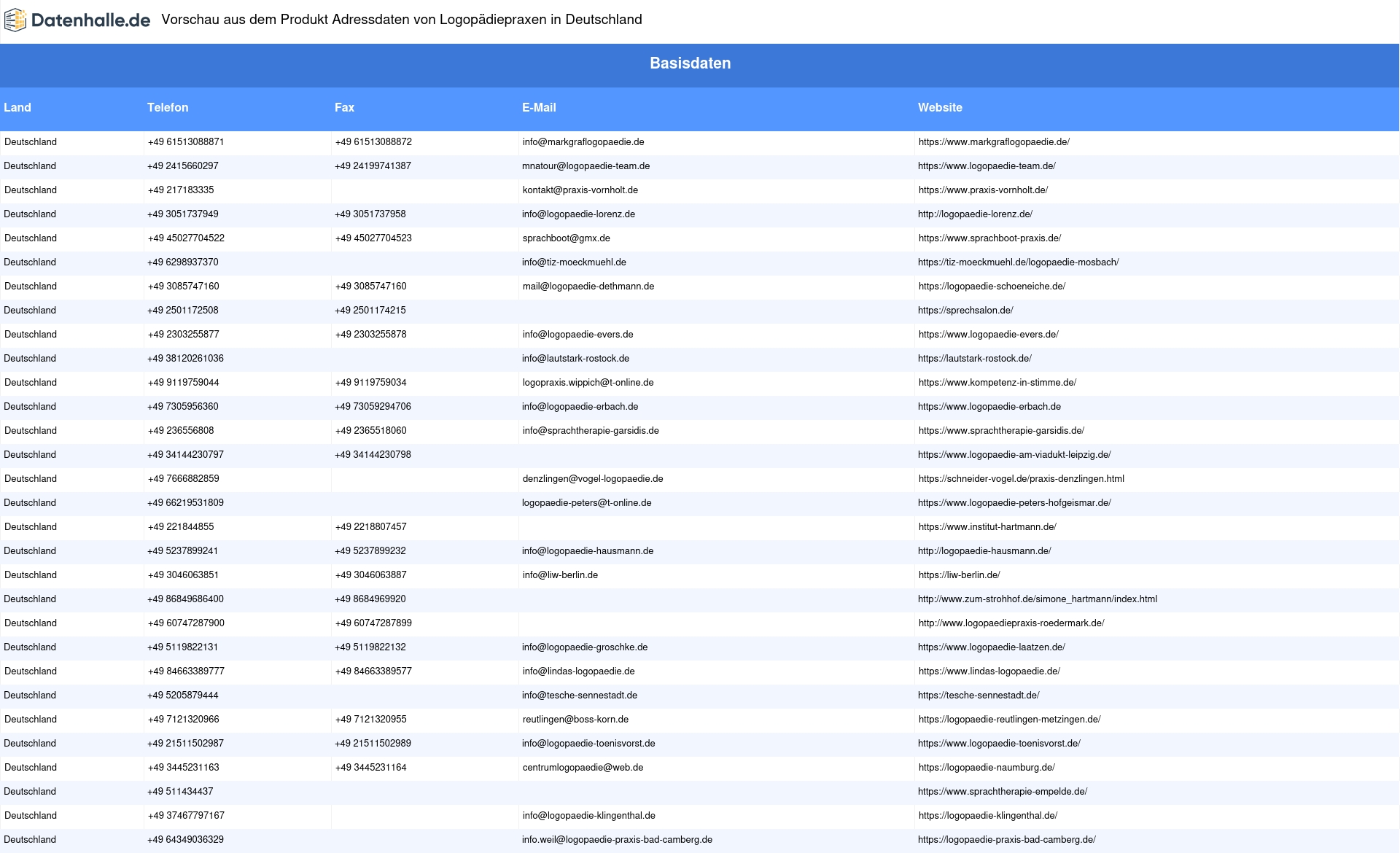Click email mail@logopaedie-dethmann.de
This screenshot has height=853, width=1400.
pos(588,287)
